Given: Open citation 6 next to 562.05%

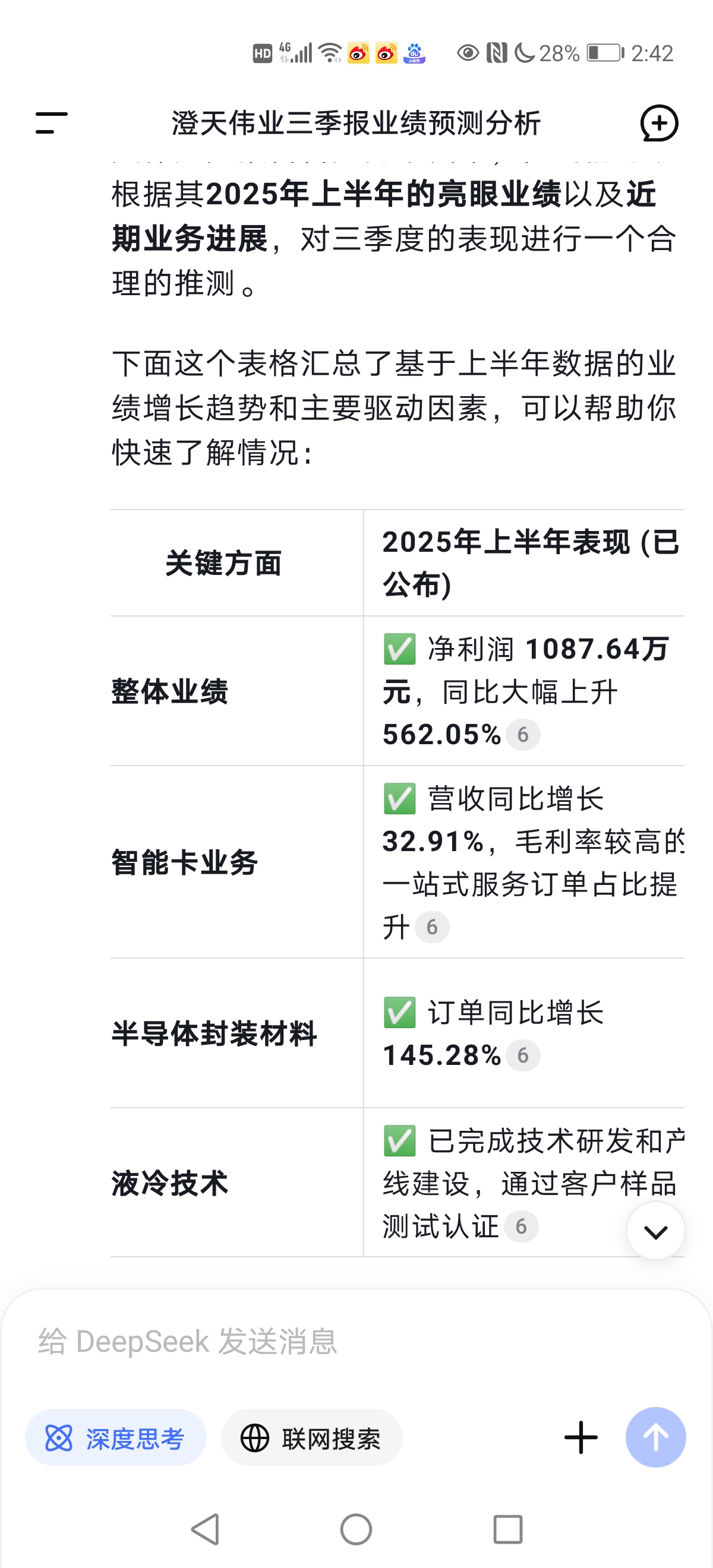Looking at the screenshot, I should (x=523, y=735).
